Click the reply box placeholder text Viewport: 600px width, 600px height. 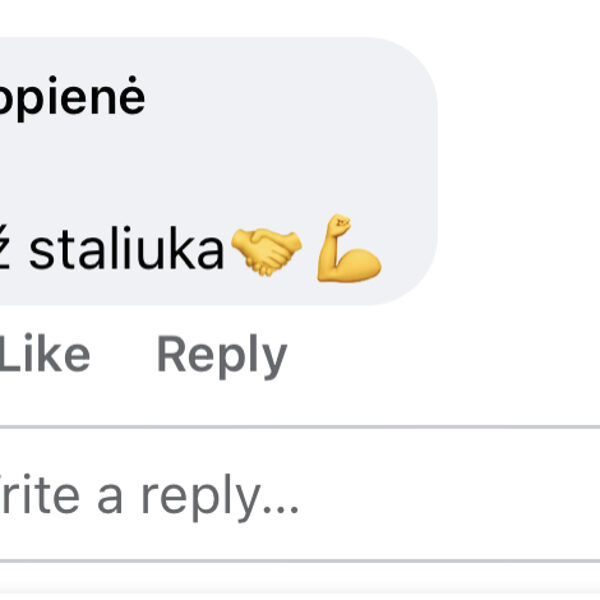point(150,494)
